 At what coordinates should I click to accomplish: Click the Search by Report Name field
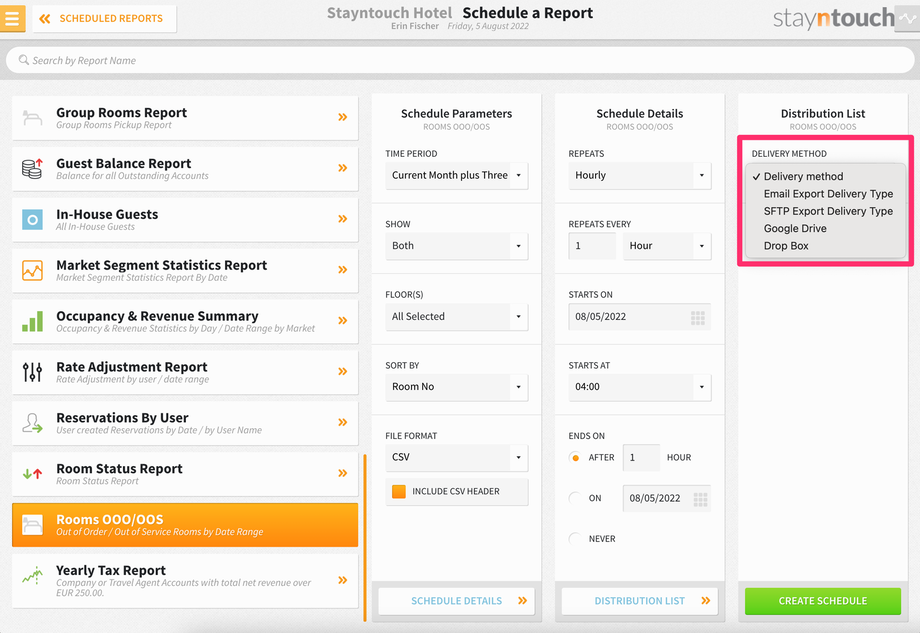click(460, 60)
